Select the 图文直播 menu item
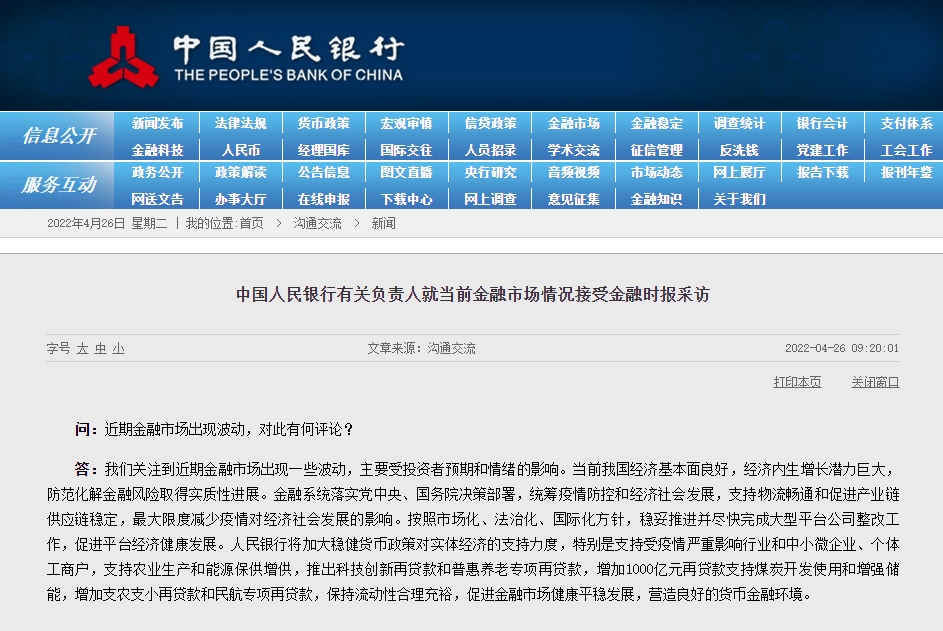 [406, 172]
